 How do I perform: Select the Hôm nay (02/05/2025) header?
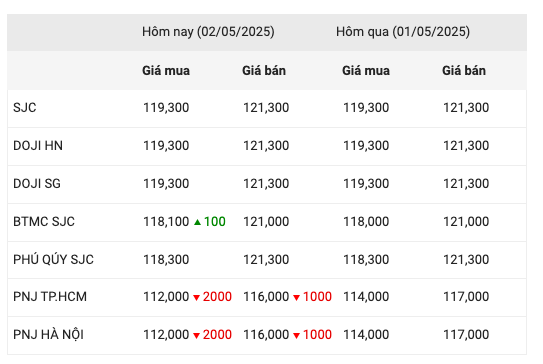(208, 32)
